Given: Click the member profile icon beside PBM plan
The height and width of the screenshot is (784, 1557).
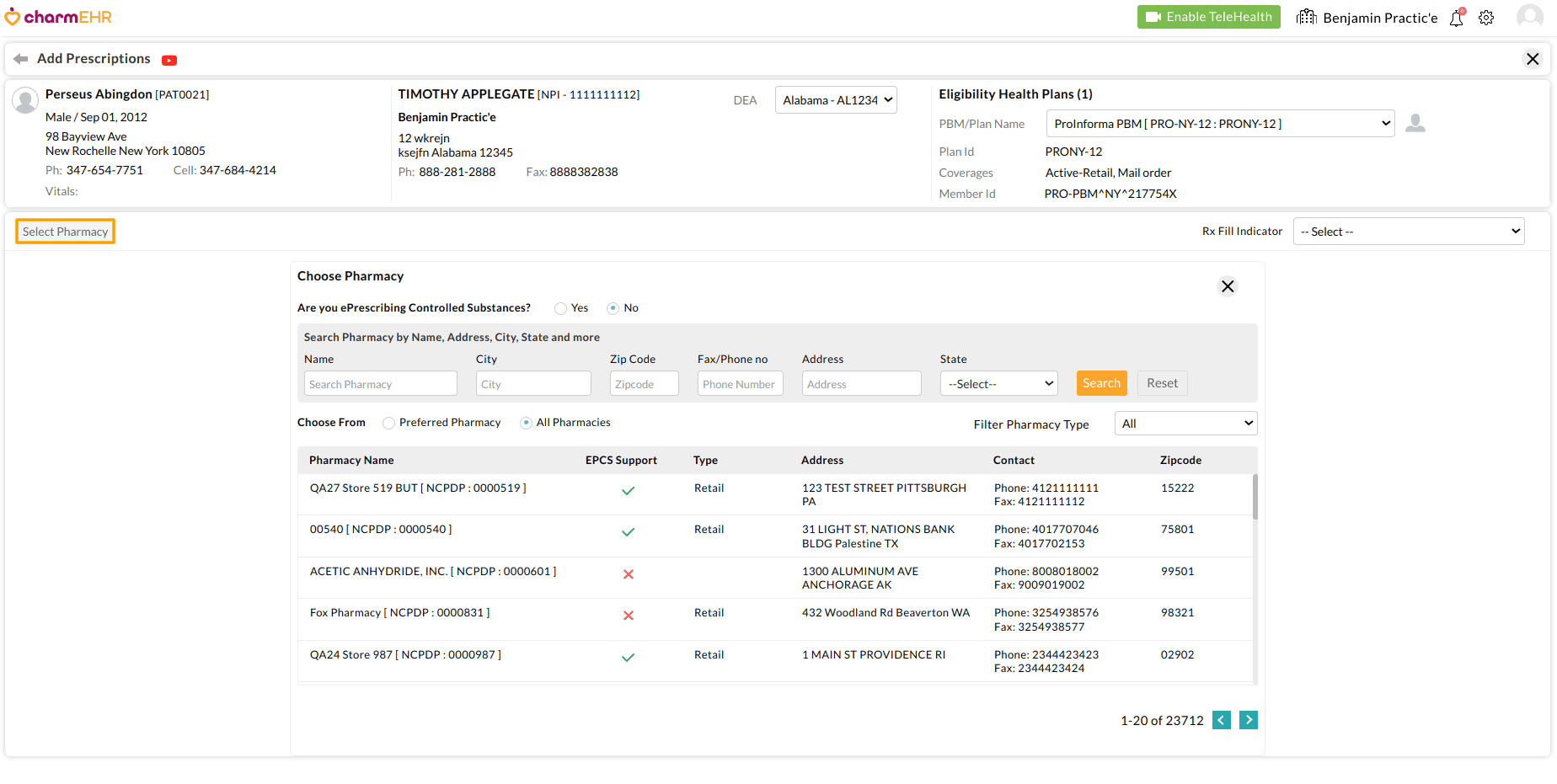Looking at the screenshot, I should coord(1415,124).
